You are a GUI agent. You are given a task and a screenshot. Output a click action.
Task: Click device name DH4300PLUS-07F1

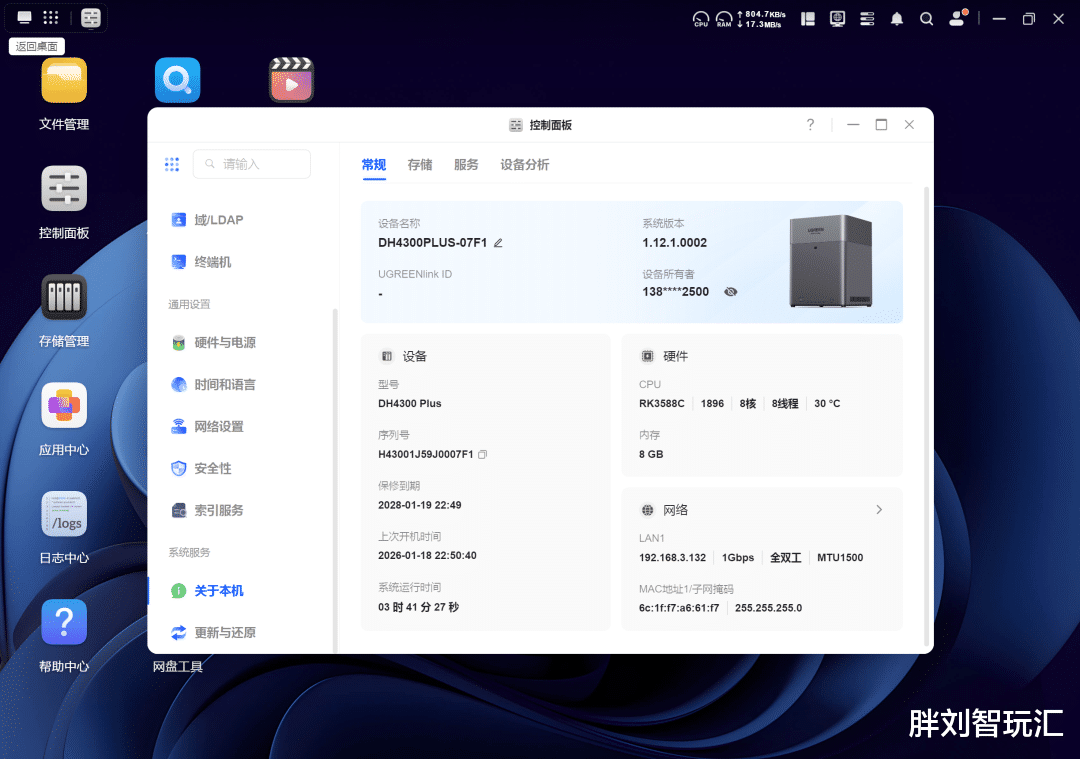433,242
